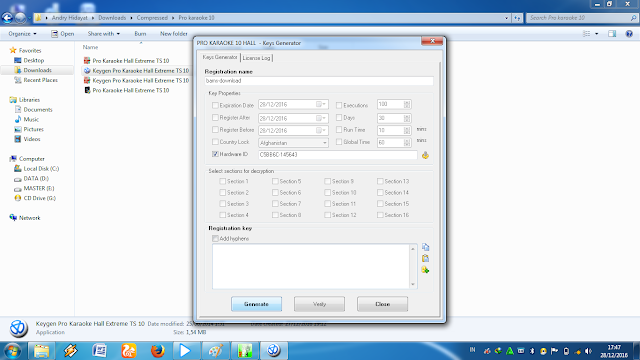Open DATA (D:) drive

(x=31, y=178)
